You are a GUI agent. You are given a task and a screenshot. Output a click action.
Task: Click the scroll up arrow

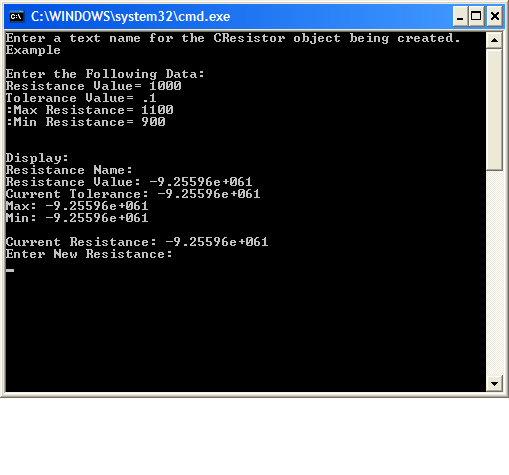coord(494,40)
